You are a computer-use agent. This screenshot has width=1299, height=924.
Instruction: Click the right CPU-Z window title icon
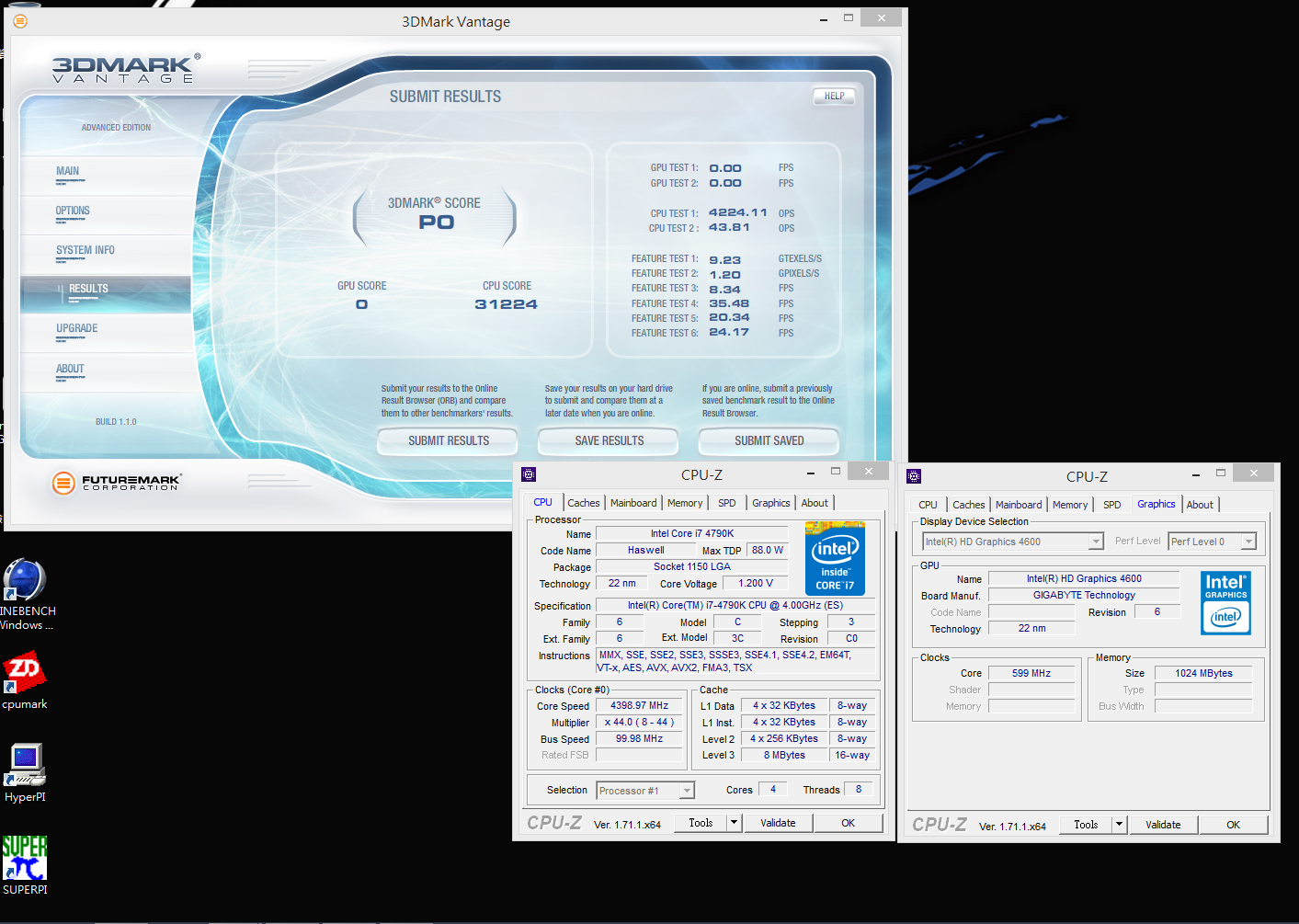(x=913, y=475)
